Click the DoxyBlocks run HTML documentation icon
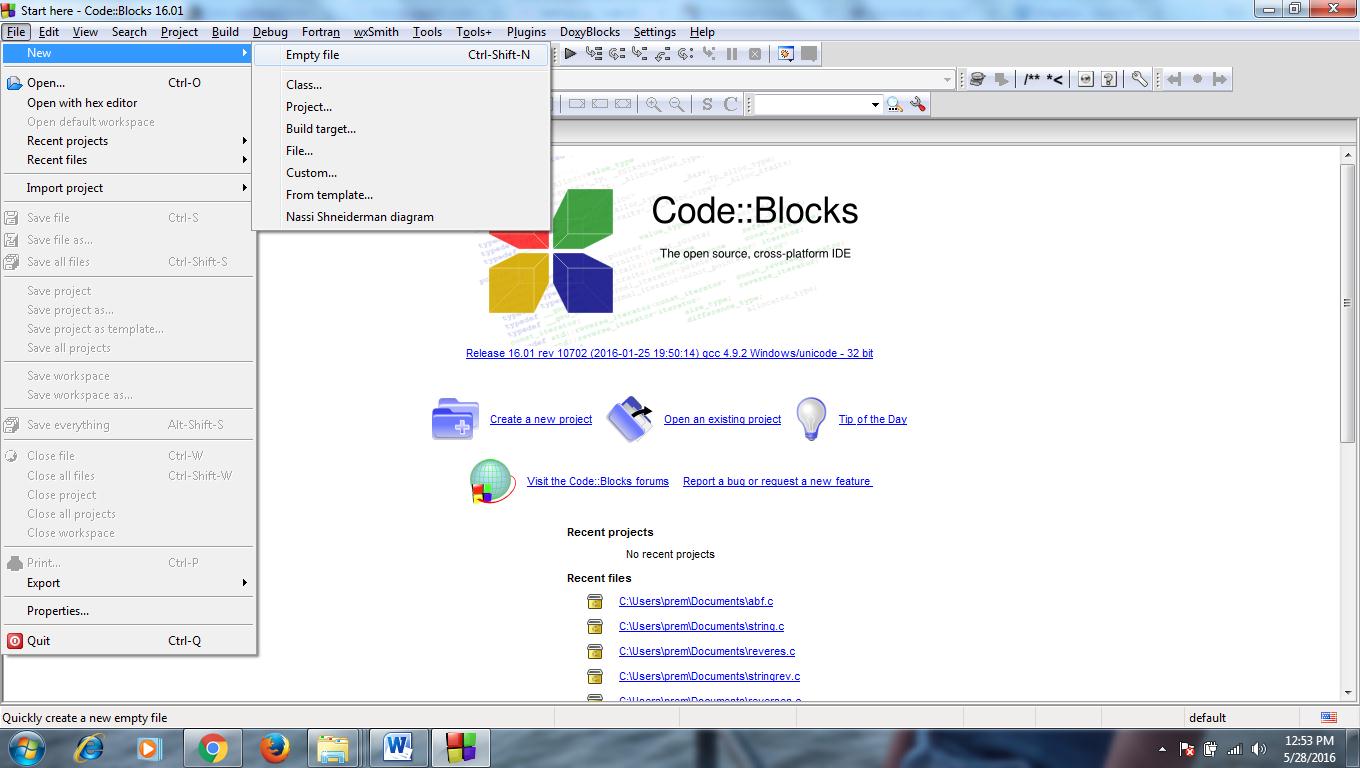The height and width of the screenshot is (768, 1360). [x=1085, y=79]
